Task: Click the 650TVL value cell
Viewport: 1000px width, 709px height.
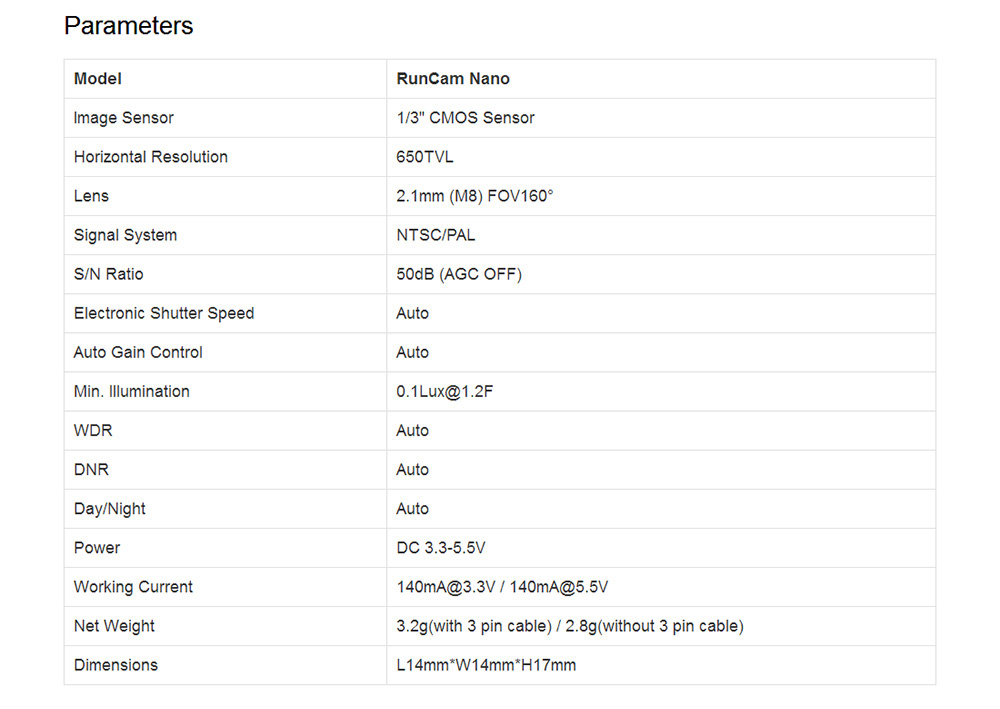Action: coord(661,157)
